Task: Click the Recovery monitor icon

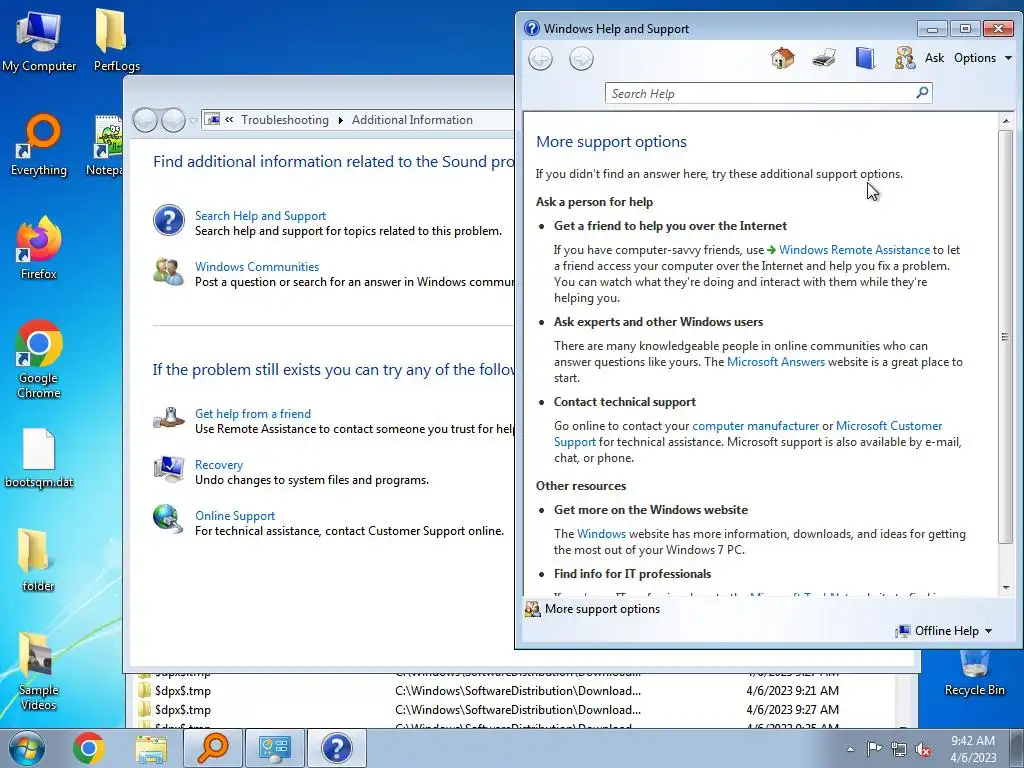Action: click(168, 469)
